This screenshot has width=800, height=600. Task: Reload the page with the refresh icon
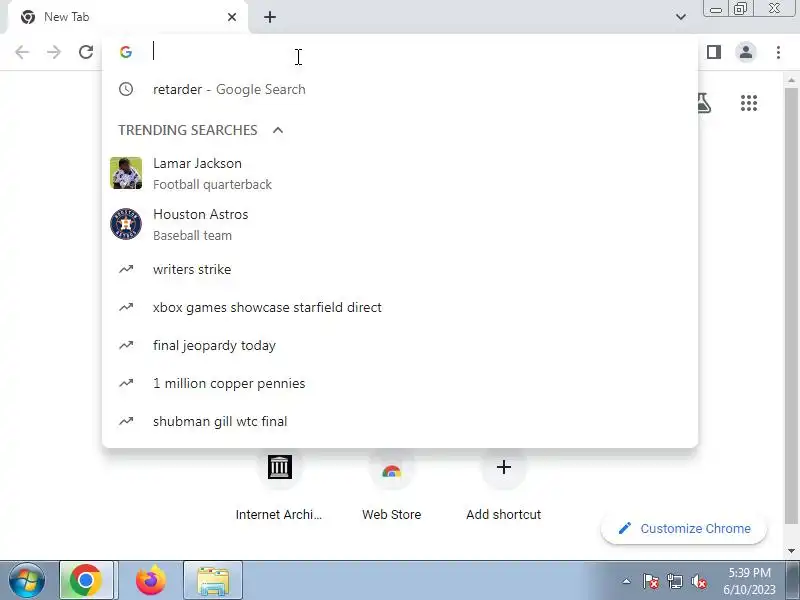click(86, 52)
